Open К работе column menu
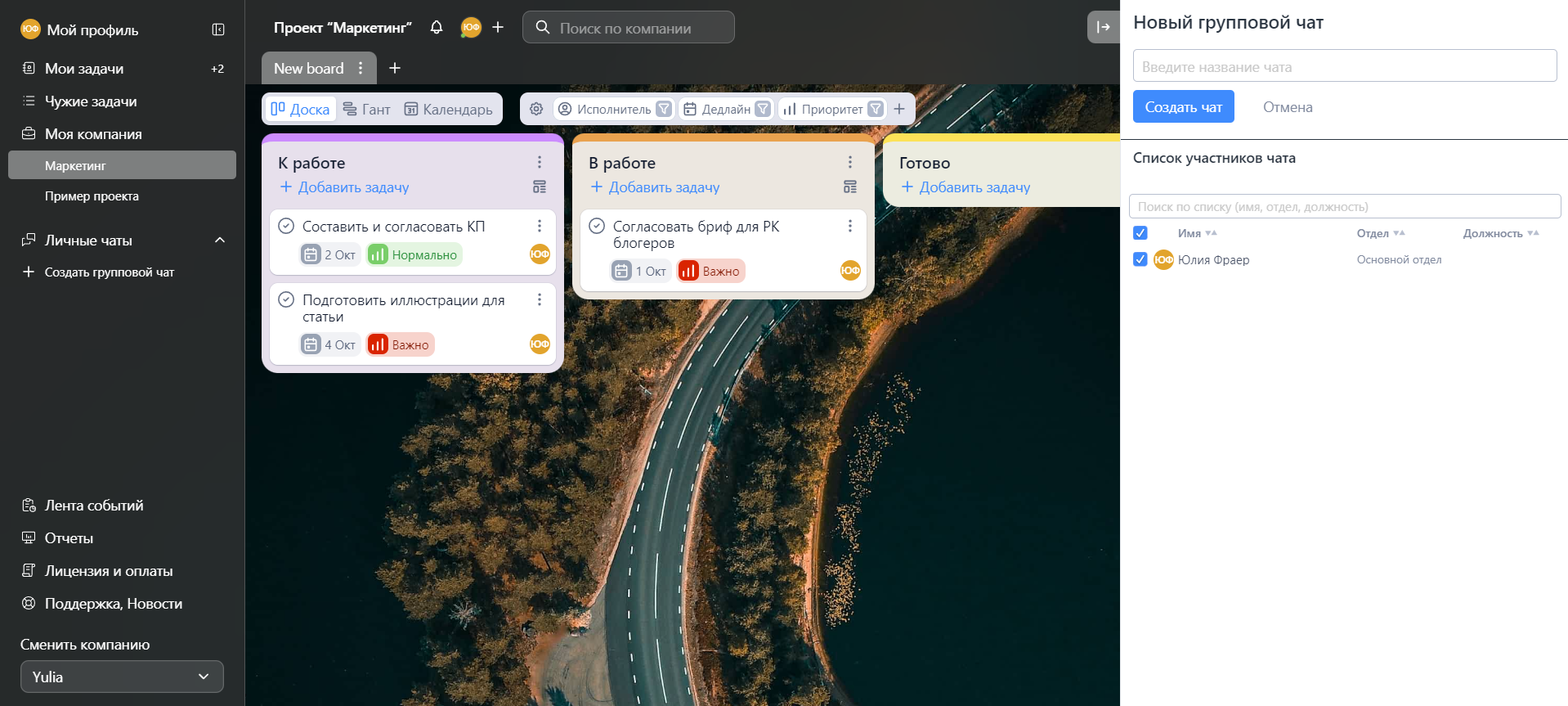 click(x=540, y=162)
